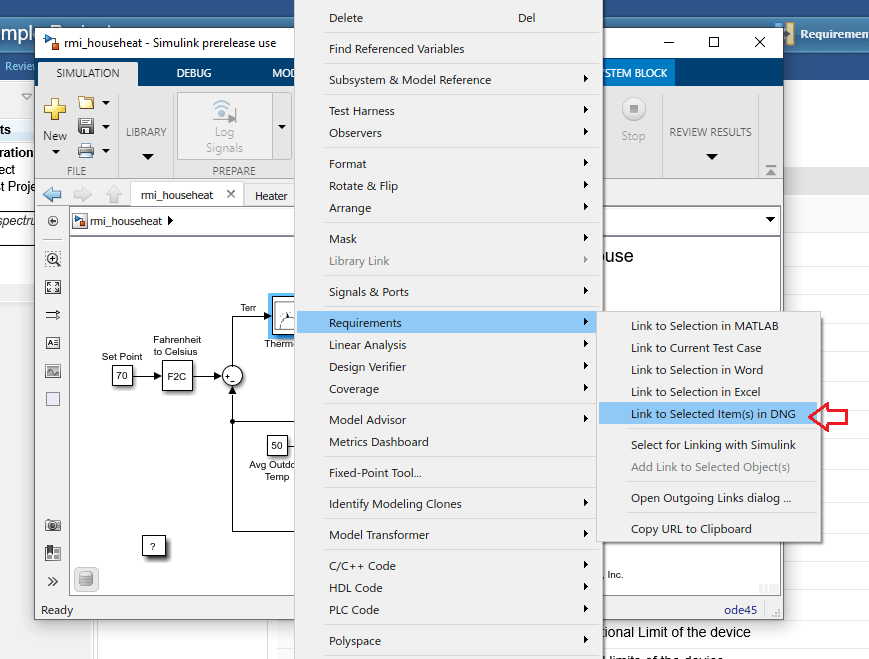Click the New model plus icon
The image size is (869, 659).
pyautogui.click(x=55, y=109)
